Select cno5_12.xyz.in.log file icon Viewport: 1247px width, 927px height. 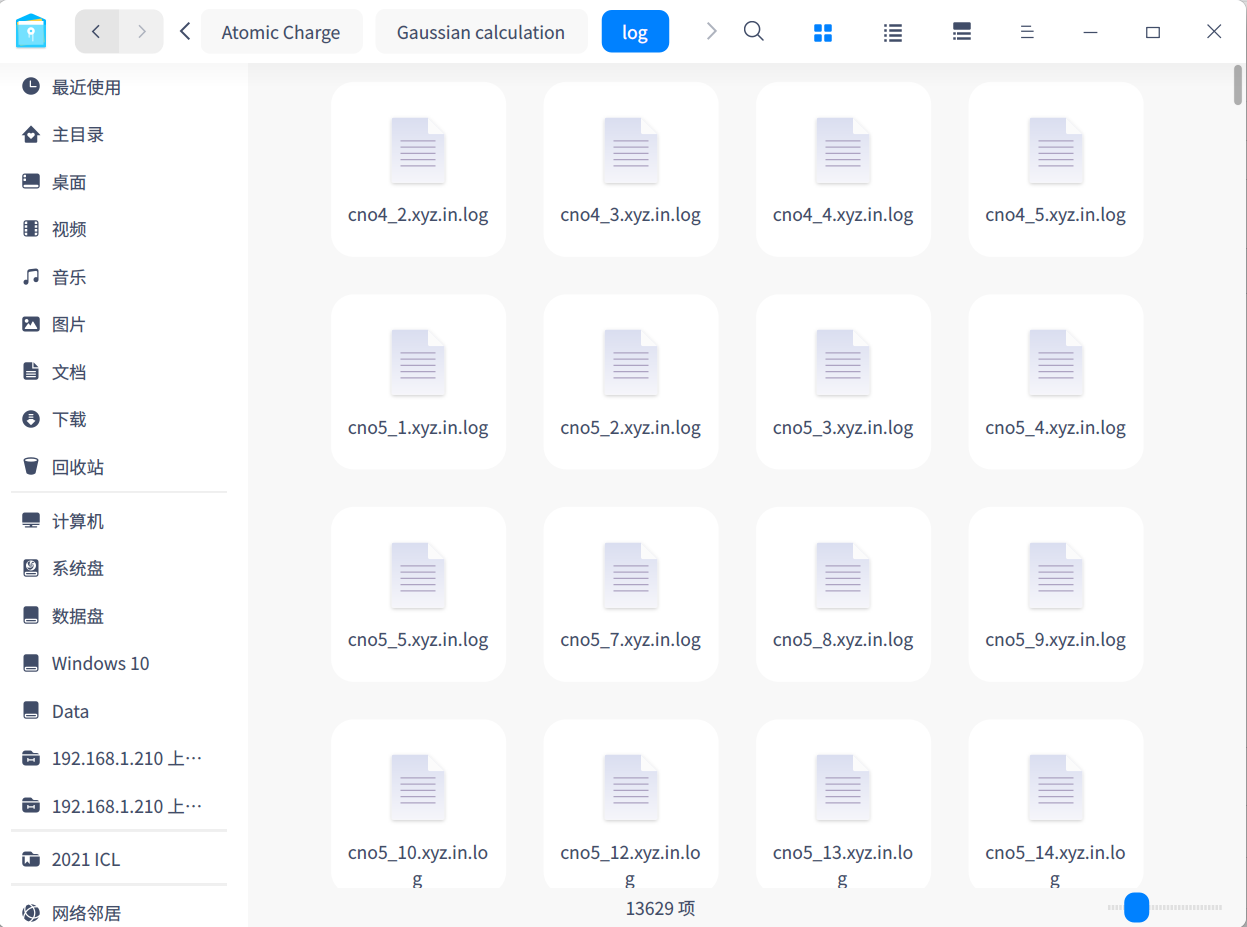pyautogui.click(x=631, y=788)
